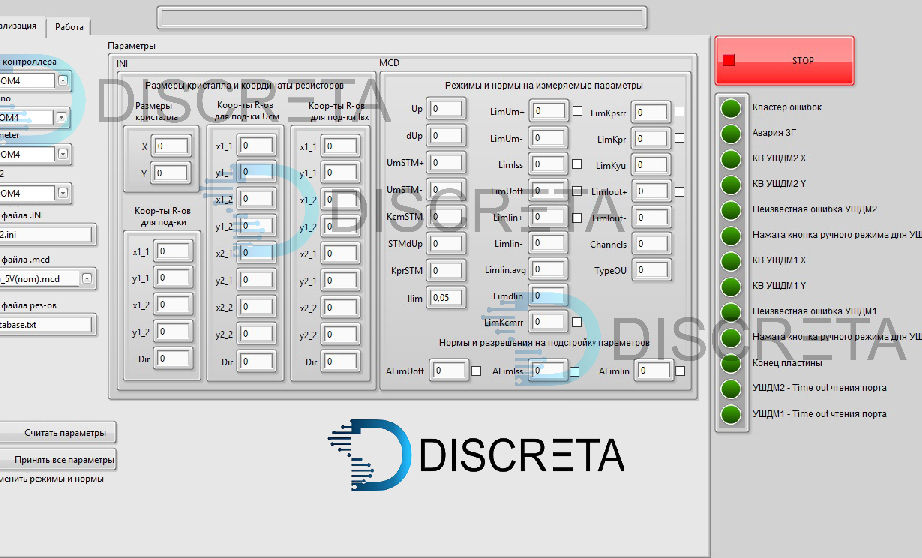Click the КЗ УШДМ2 Y indicator LED
Image resolution: width=922 pixels, height=558 pixels.
pyautogui.click(x=731, y=184)
